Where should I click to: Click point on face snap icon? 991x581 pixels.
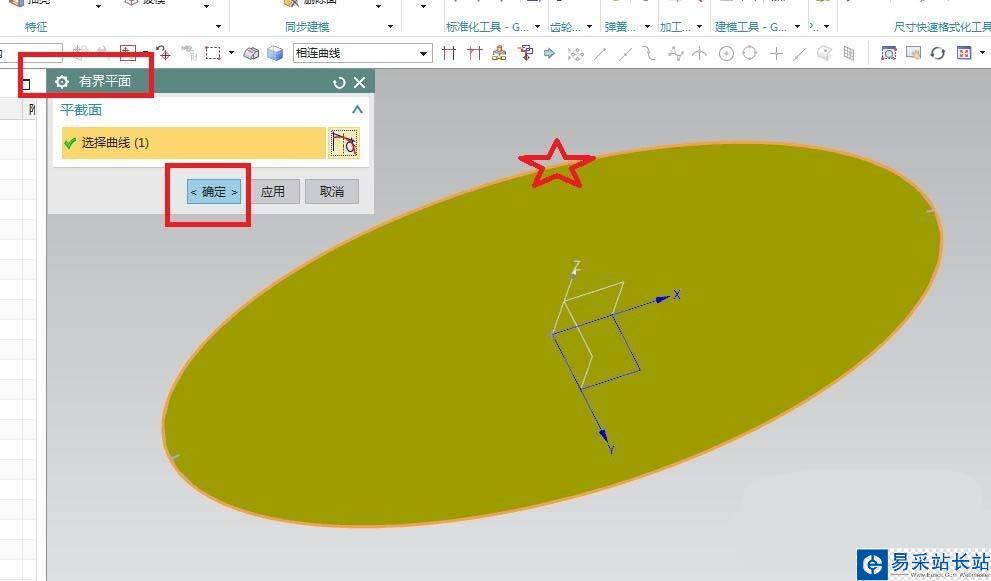[x=824, y=54]
